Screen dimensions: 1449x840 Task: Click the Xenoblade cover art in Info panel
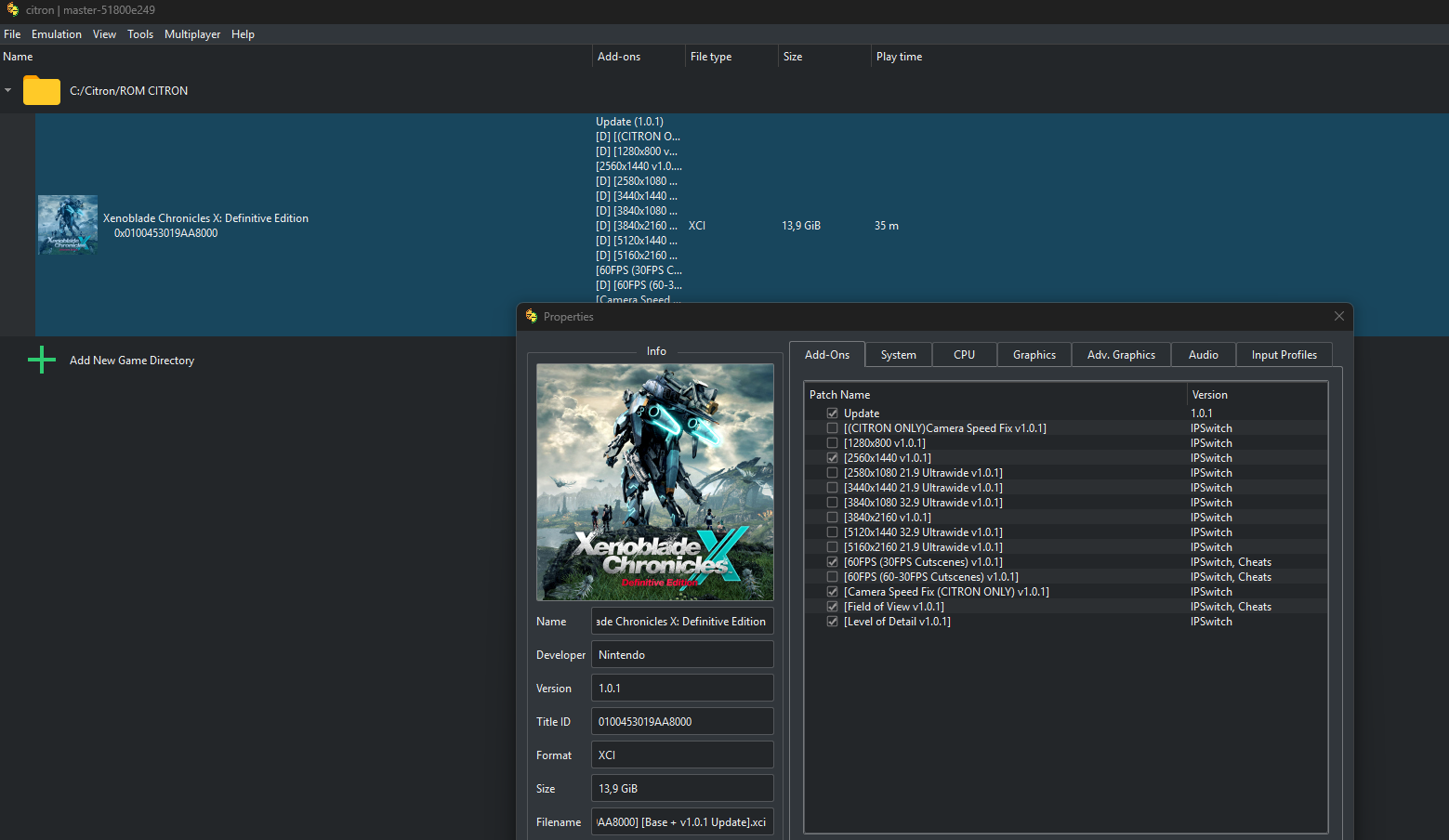pyautogui.click(x=655, y=482)
